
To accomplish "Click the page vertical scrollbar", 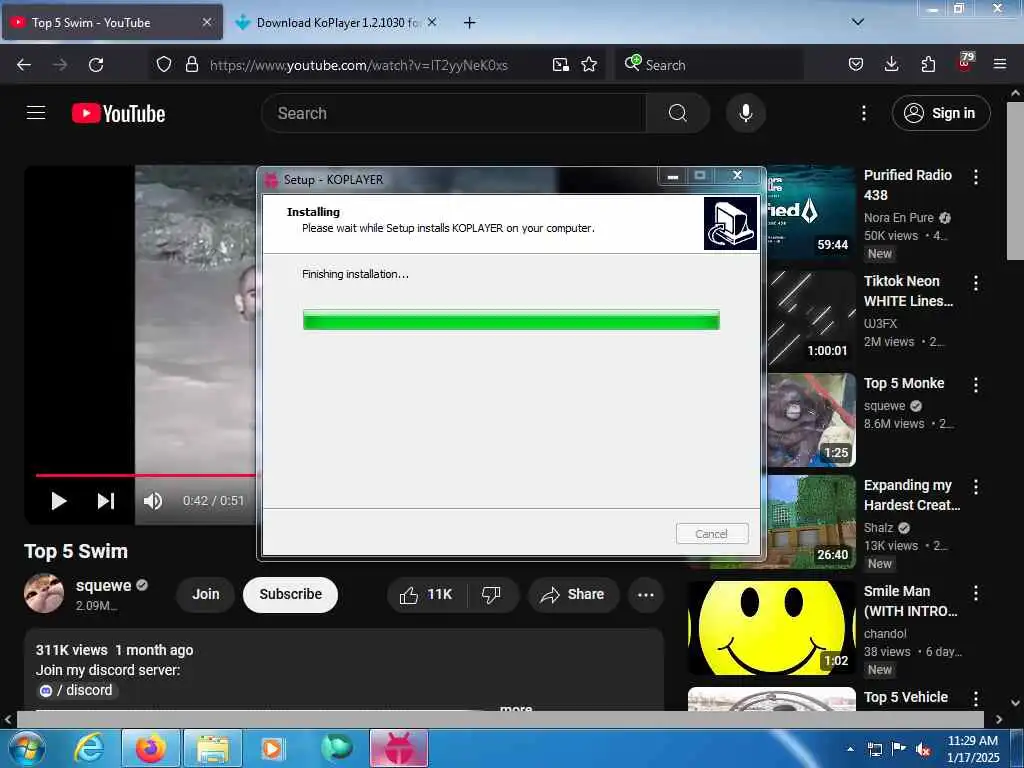I will pos(1015,180).
